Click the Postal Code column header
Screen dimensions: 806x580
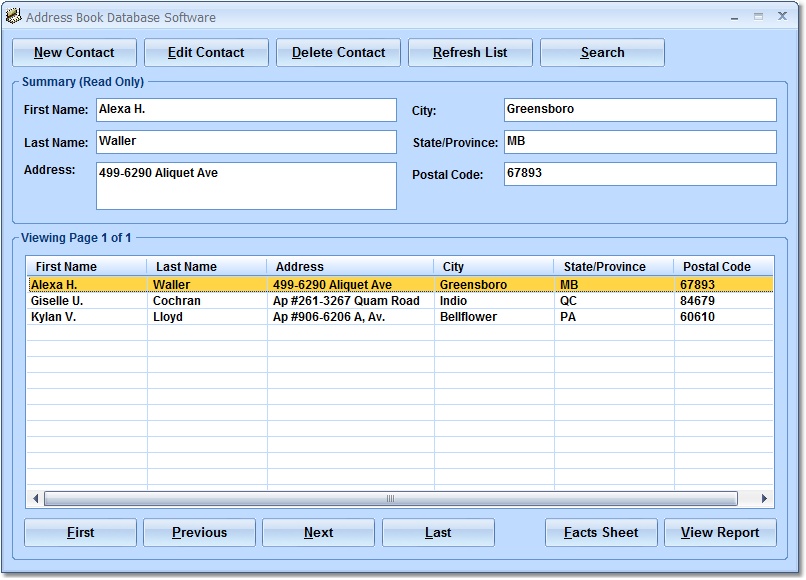(717, 266)
